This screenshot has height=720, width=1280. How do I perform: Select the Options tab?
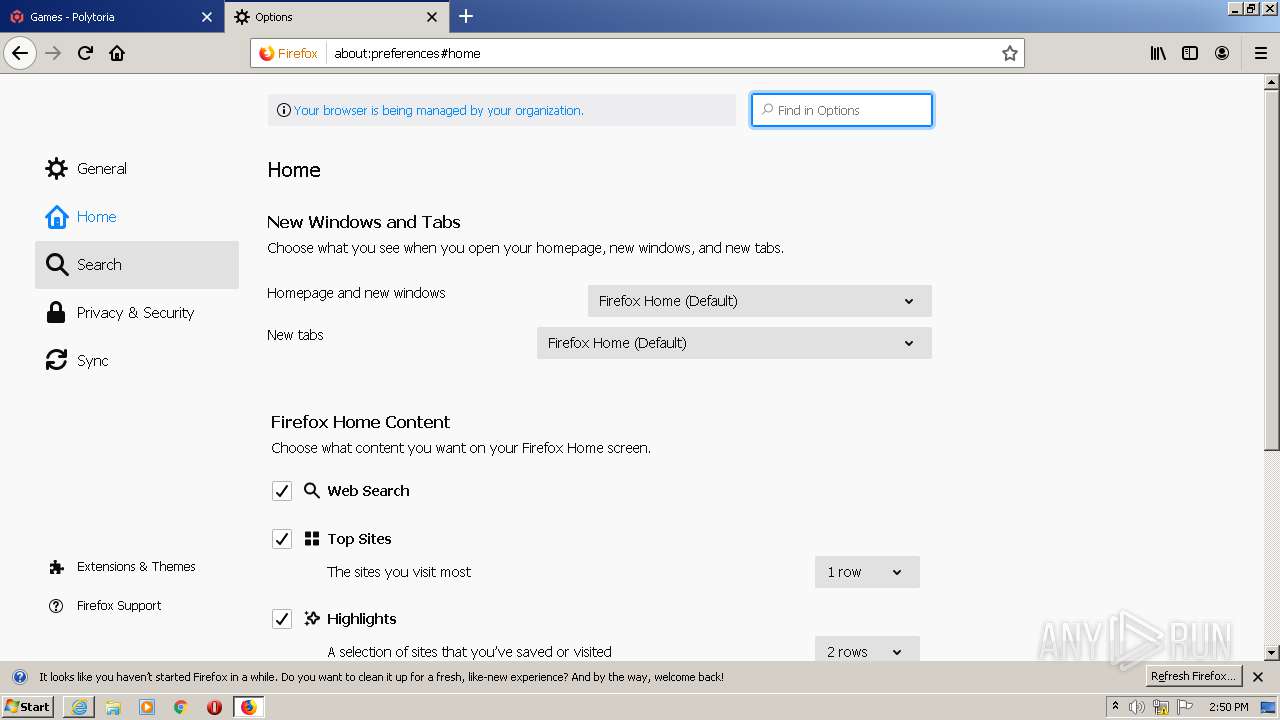(x=337, y=17)
